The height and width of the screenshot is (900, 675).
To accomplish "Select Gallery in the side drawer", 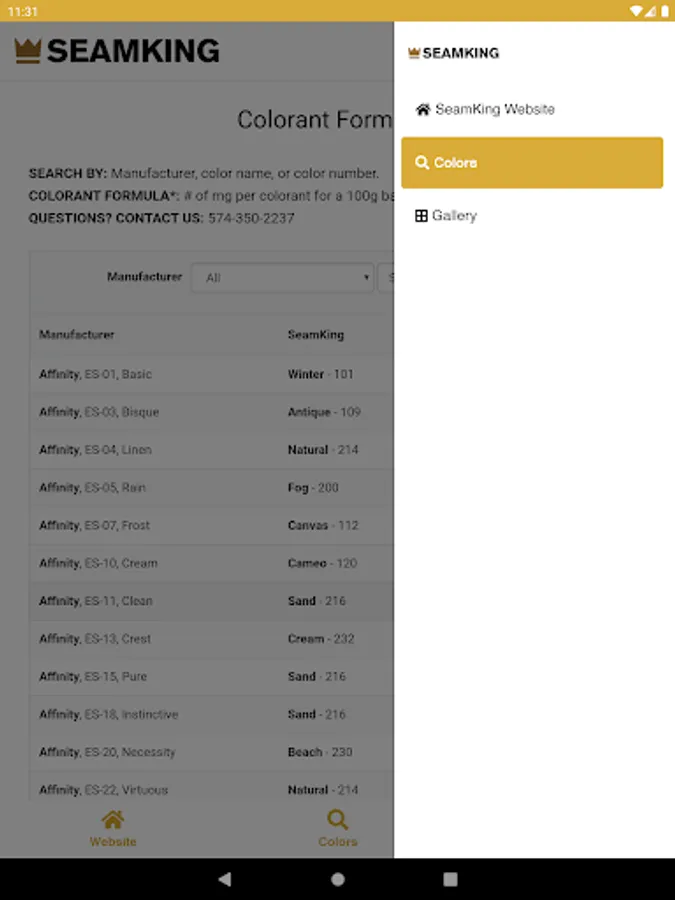I will (454, 216).
